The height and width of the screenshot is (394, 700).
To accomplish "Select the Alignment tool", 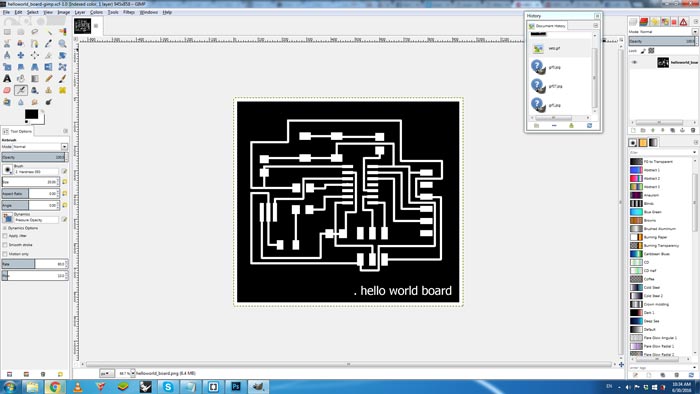I will (x=35, y=55).
